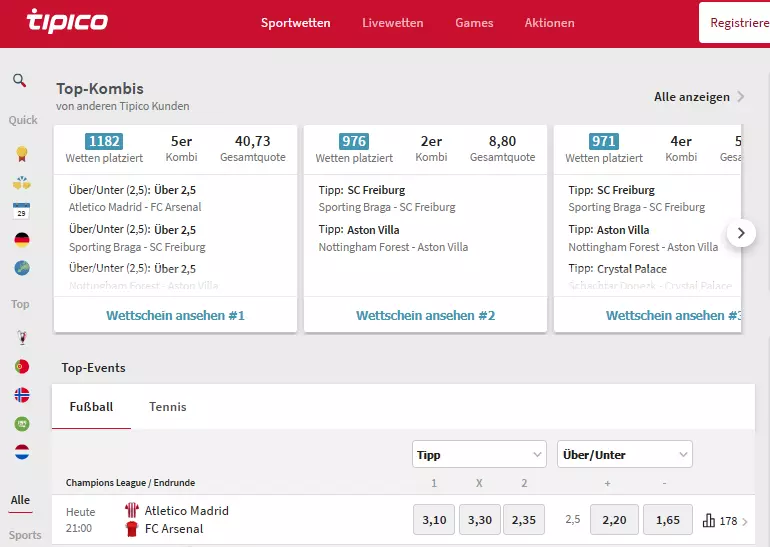Screen dimensions: 770x547
Task: Select the blue globe icon
Action: [22, 268]
